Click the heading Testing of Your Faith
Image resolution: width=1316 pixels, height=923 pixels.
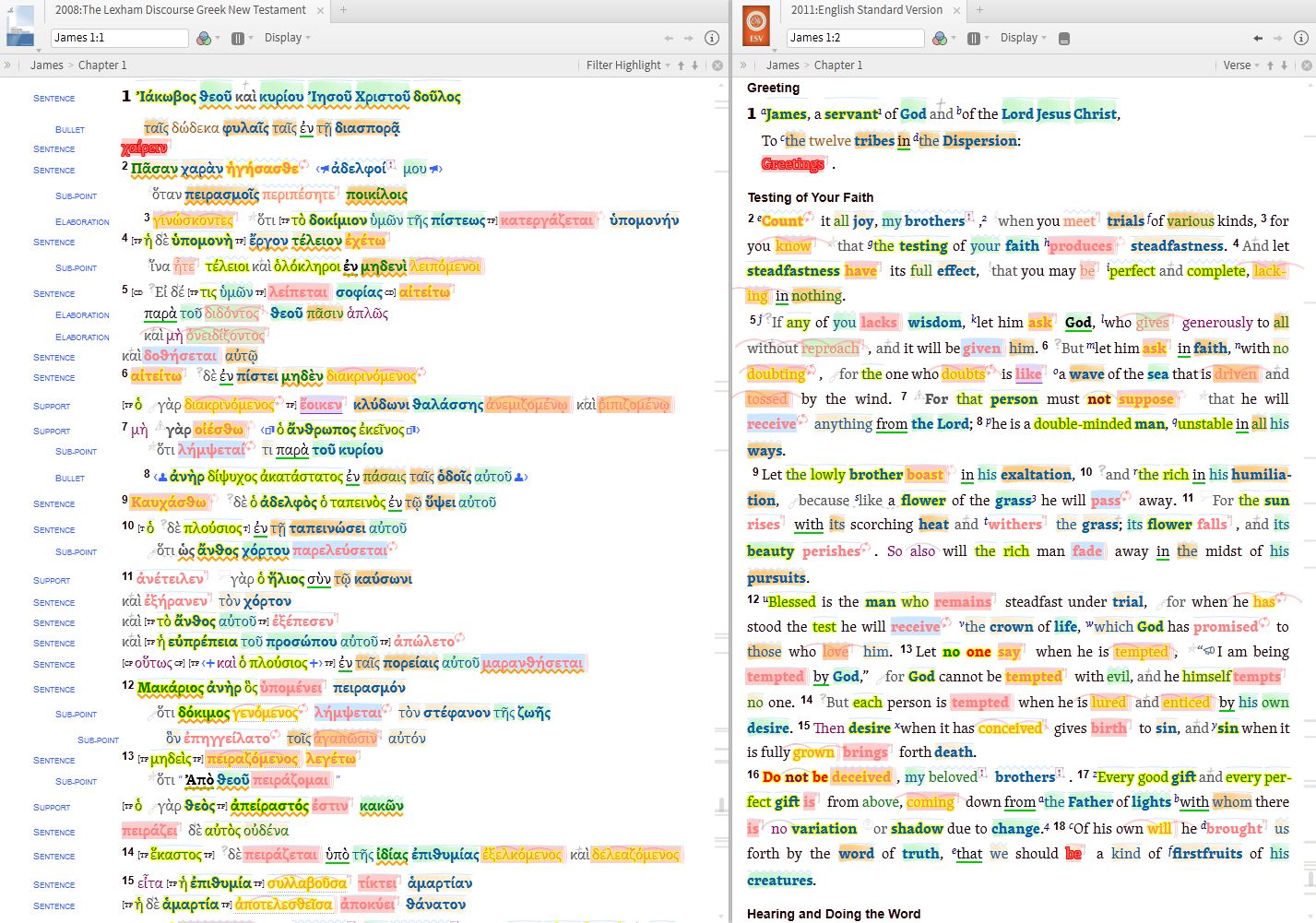click(x=811, y=197)
